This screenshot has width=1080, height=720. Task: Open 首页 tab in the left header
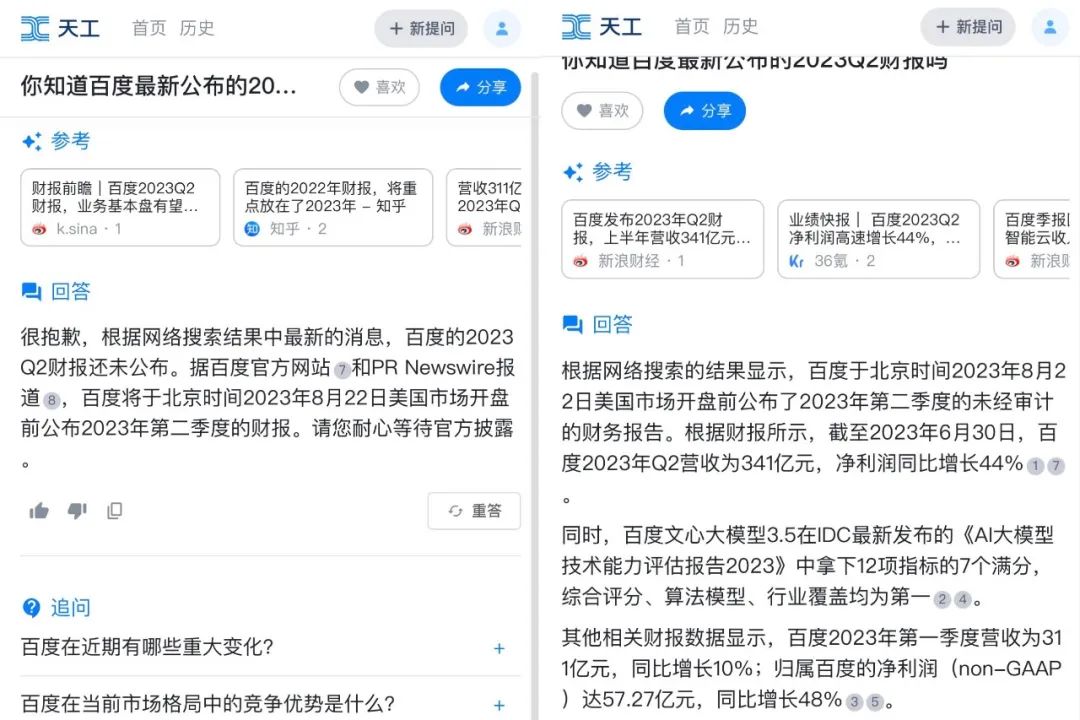pos(149,28)
